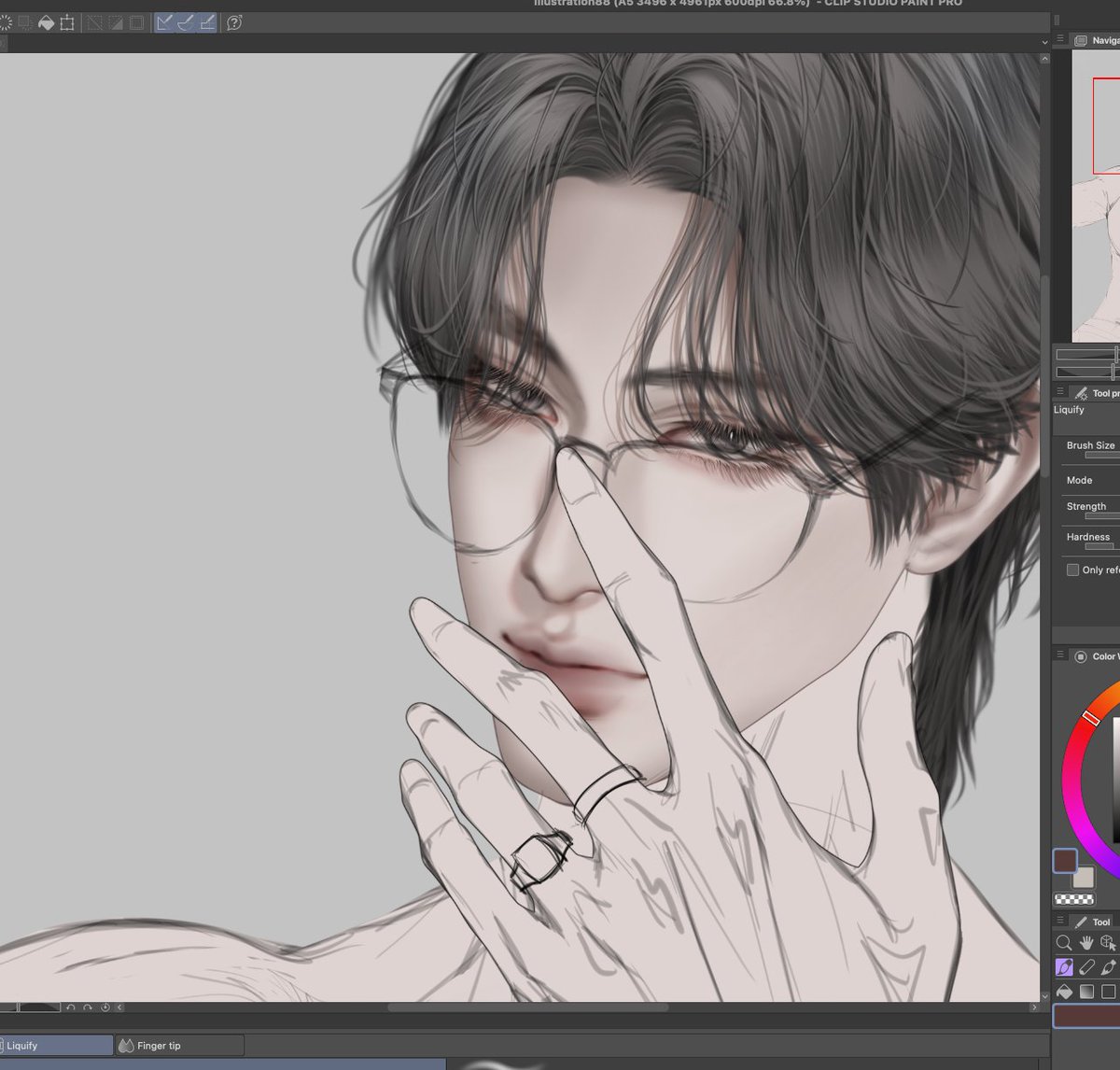Switch to the Color Wheel tab
The image size is (1120, 1070).
point(1096,656)
